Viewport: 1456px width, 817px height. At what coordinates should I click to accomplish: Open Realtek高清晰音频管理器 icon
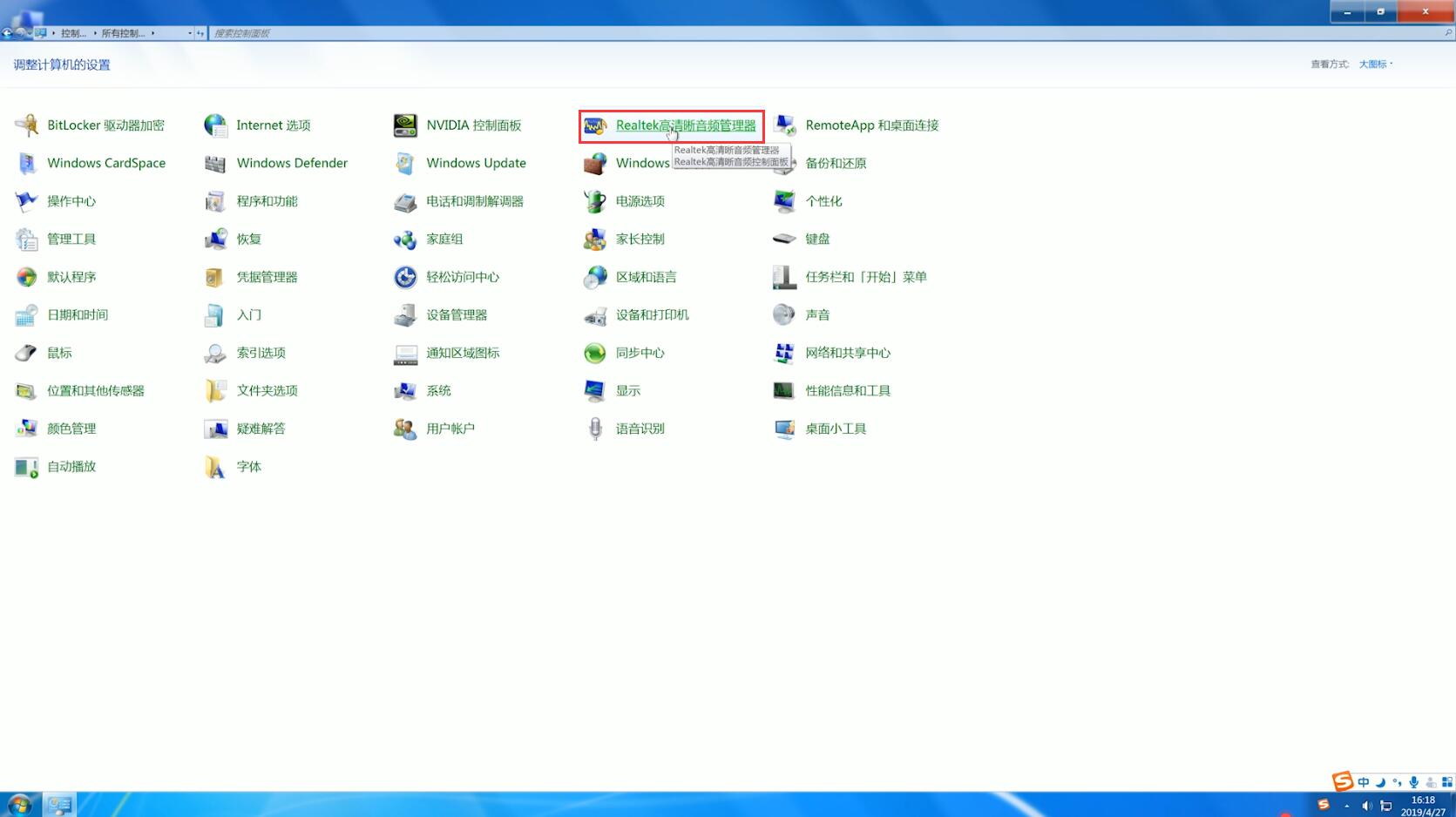[x=595, y=125]
